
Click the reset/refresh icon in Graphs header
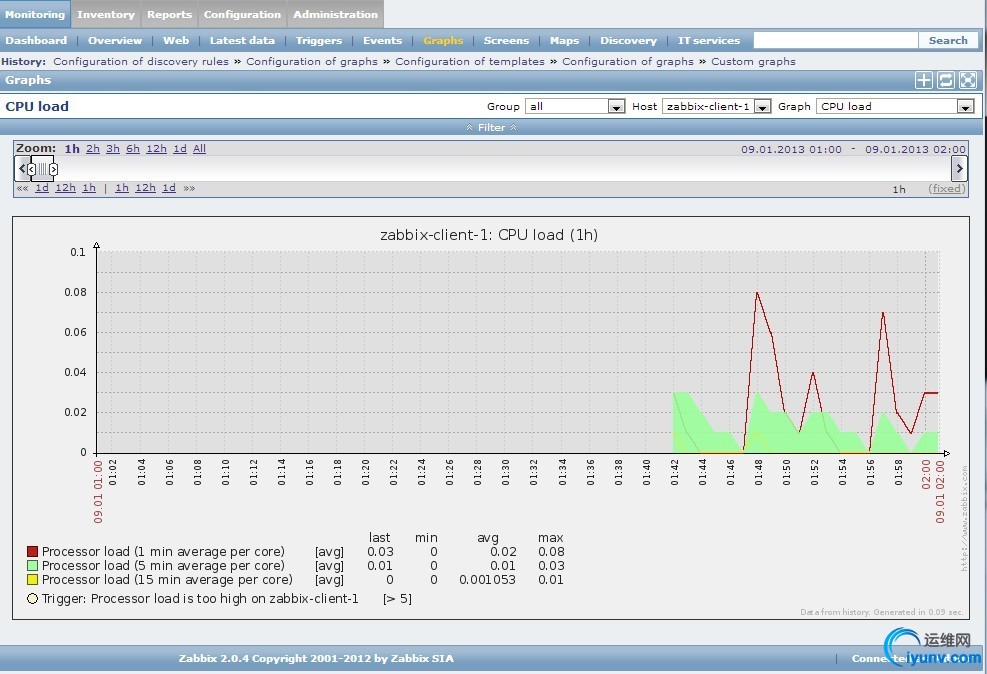point(946,81)
